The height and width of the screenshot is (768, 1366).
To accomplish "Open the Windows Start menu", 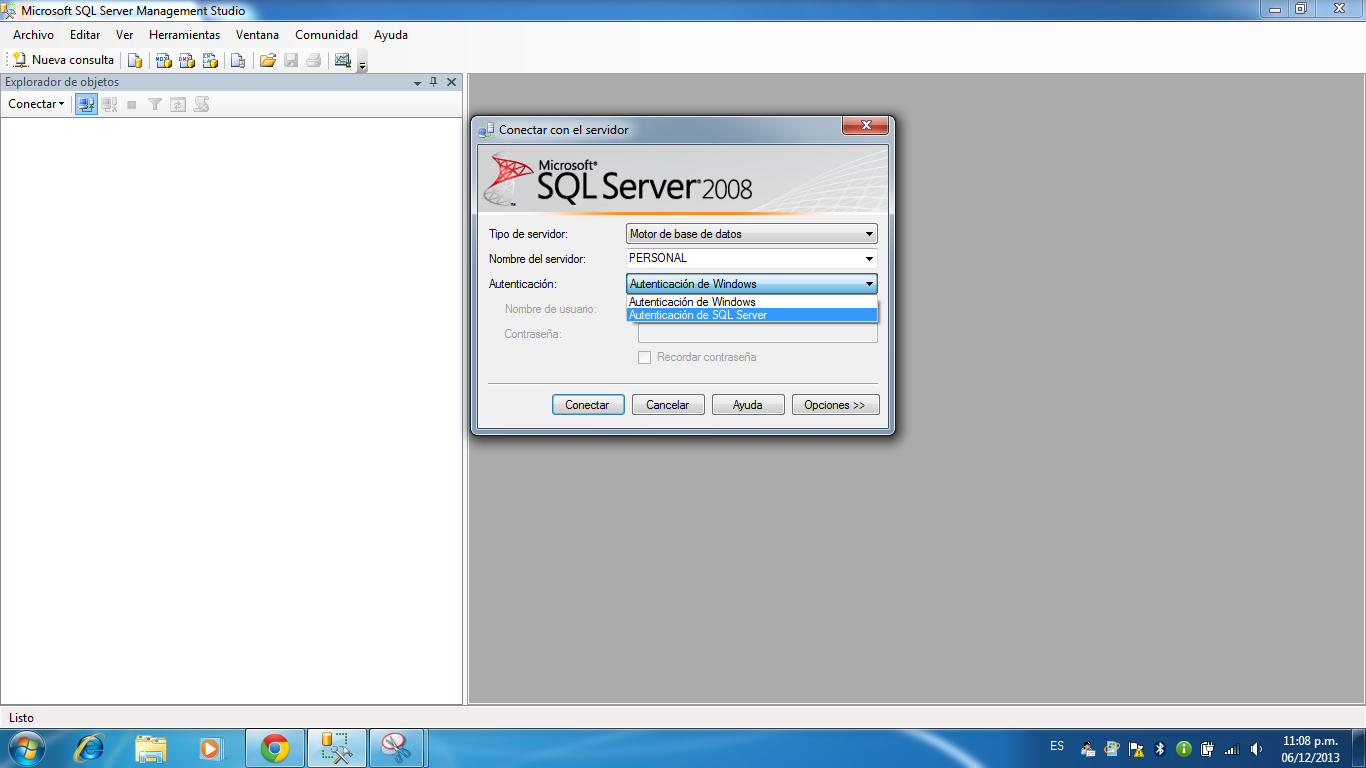I will pos(25,748).
